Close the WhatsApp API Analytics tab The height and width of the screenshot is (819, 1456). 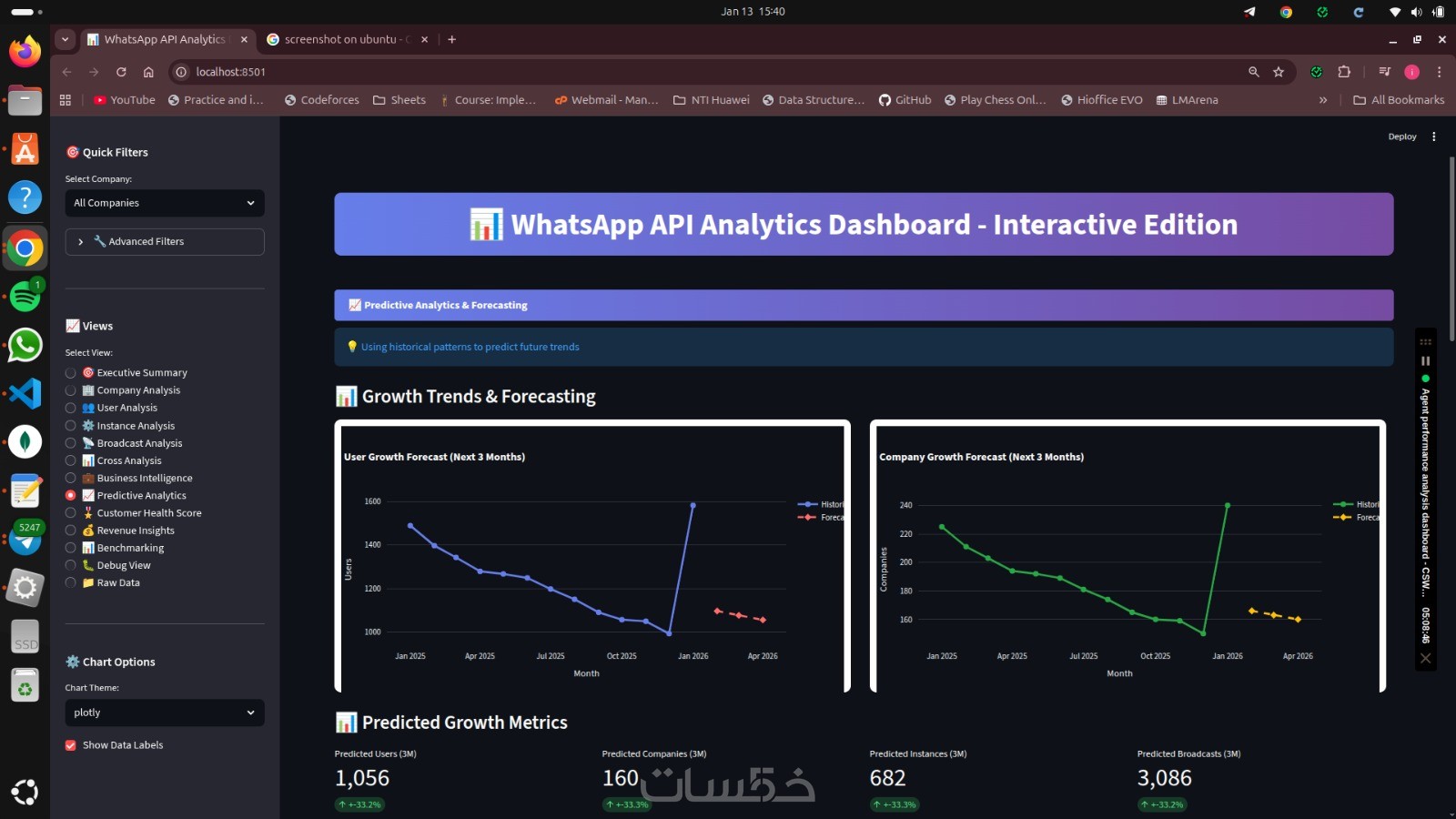[x=244, y=39]
